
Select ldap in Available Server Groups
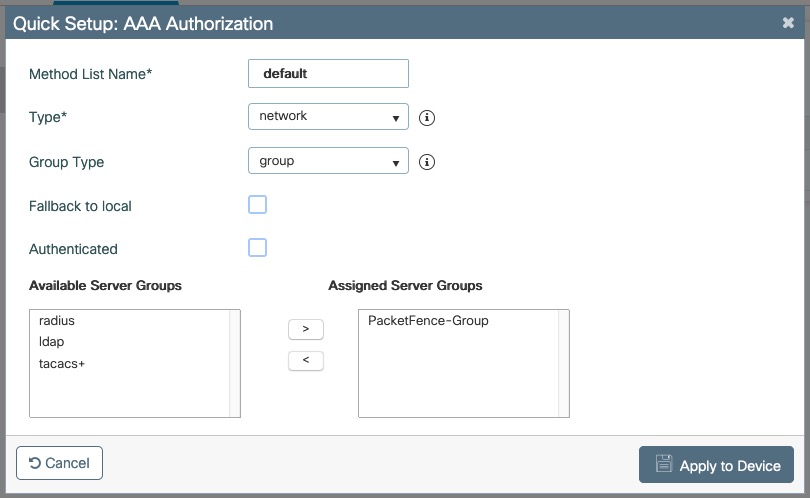(x=51, y=342)
